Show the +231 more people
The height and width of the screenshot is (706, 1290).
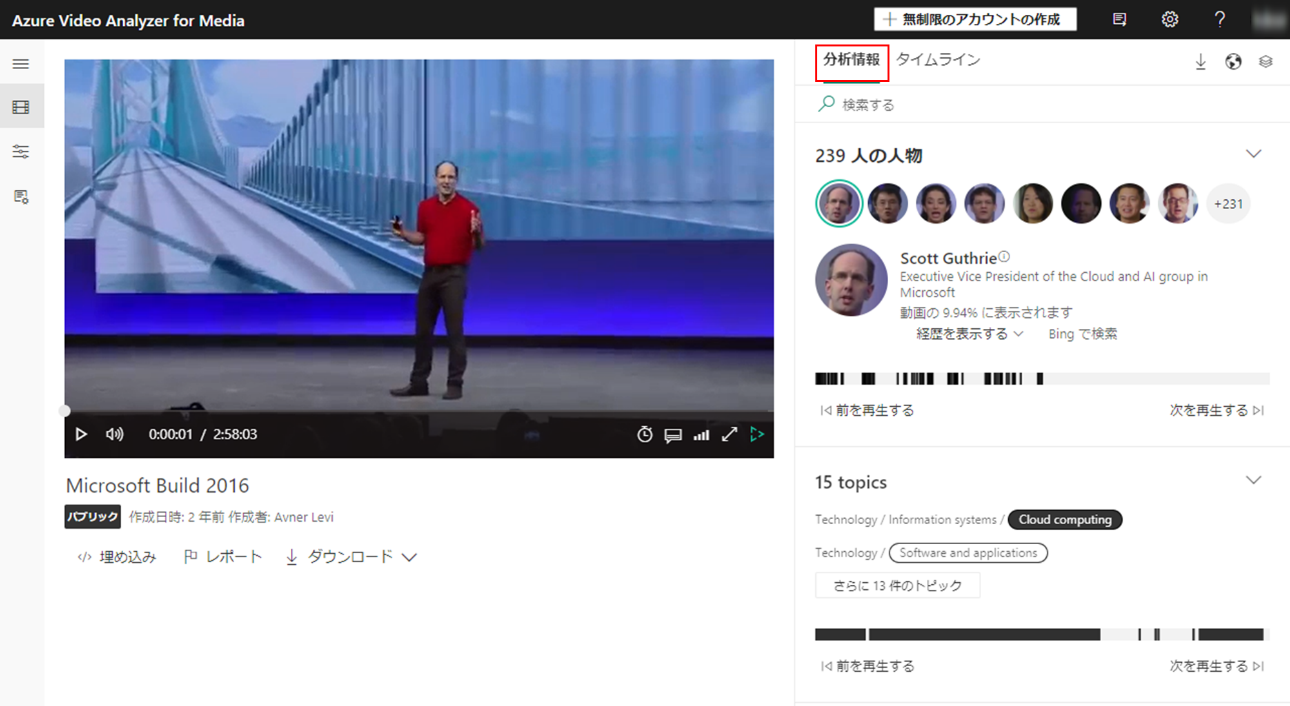coord(1228,204)
